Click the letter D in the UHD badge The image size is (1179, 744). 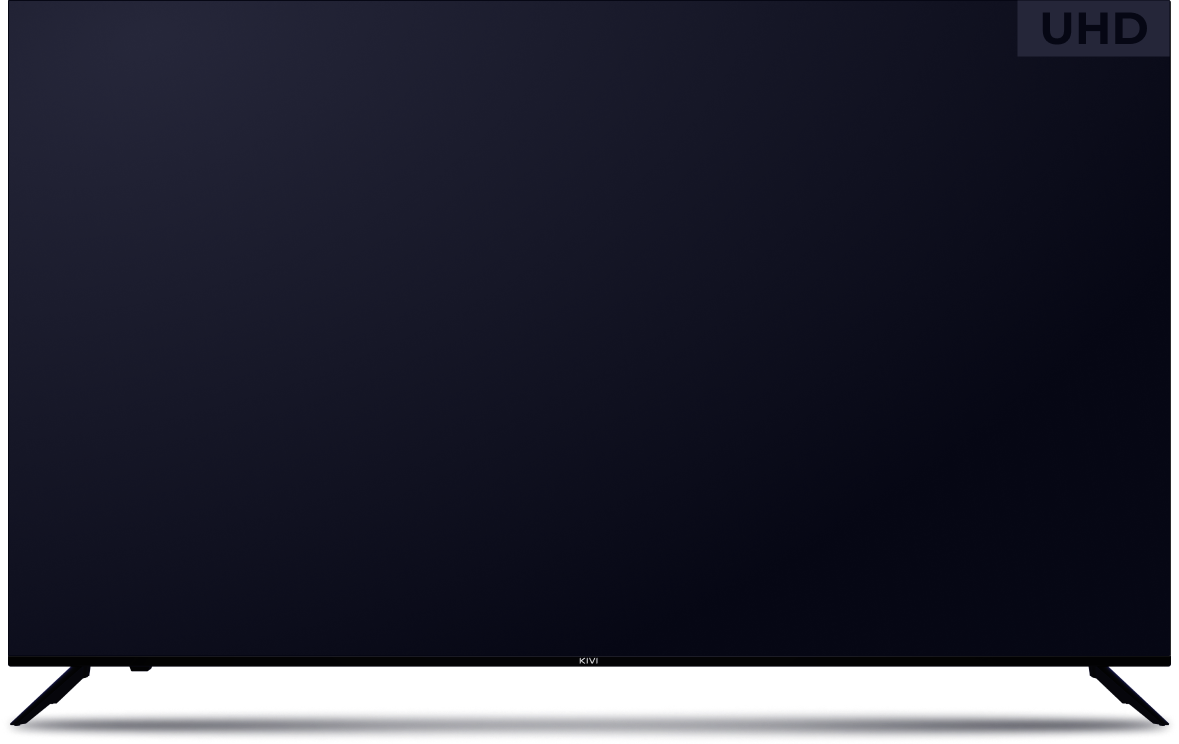(1130, 29)
